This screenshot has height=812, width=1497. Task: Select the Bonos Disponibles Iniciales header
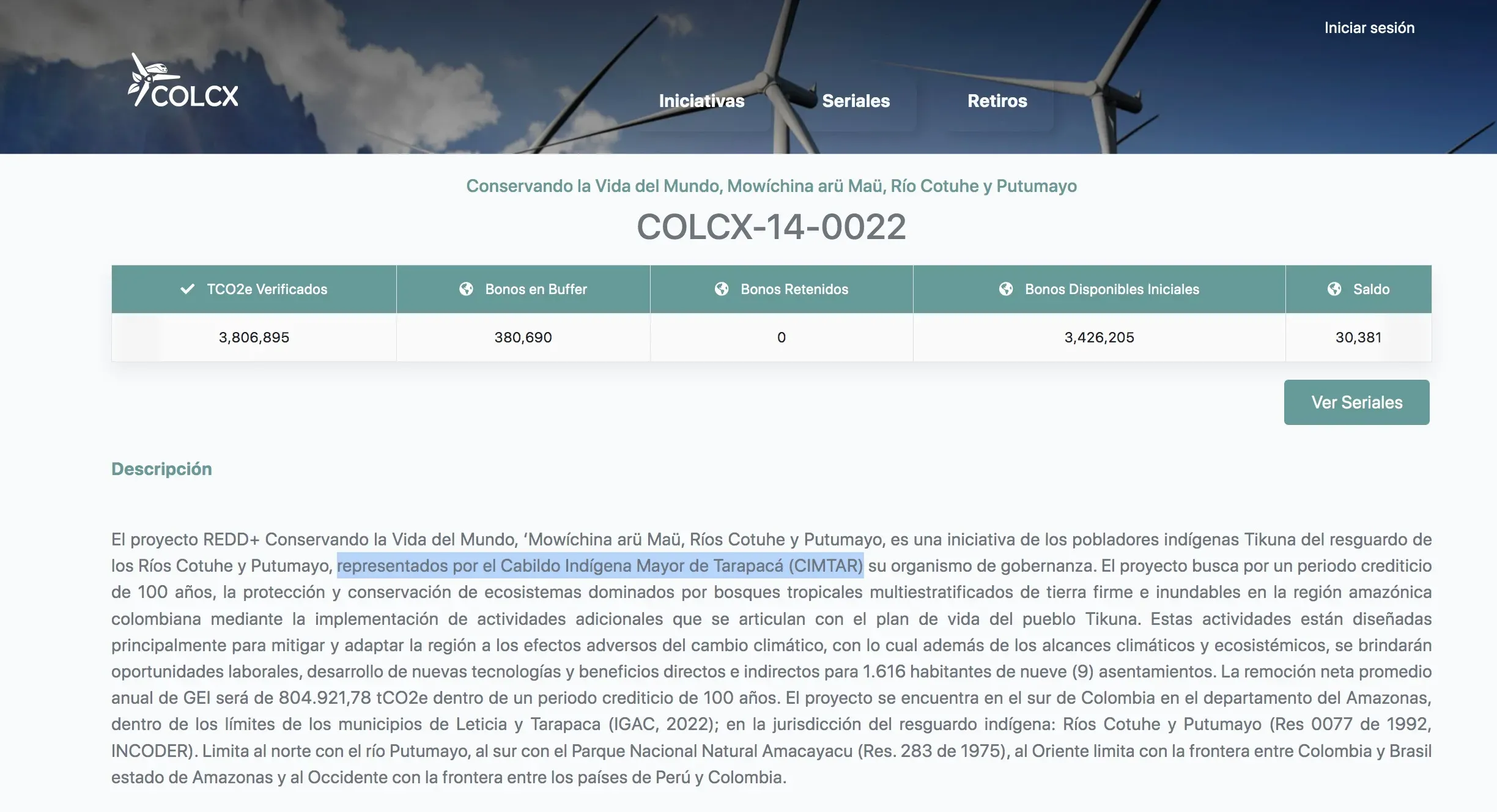coord(1099,289)
